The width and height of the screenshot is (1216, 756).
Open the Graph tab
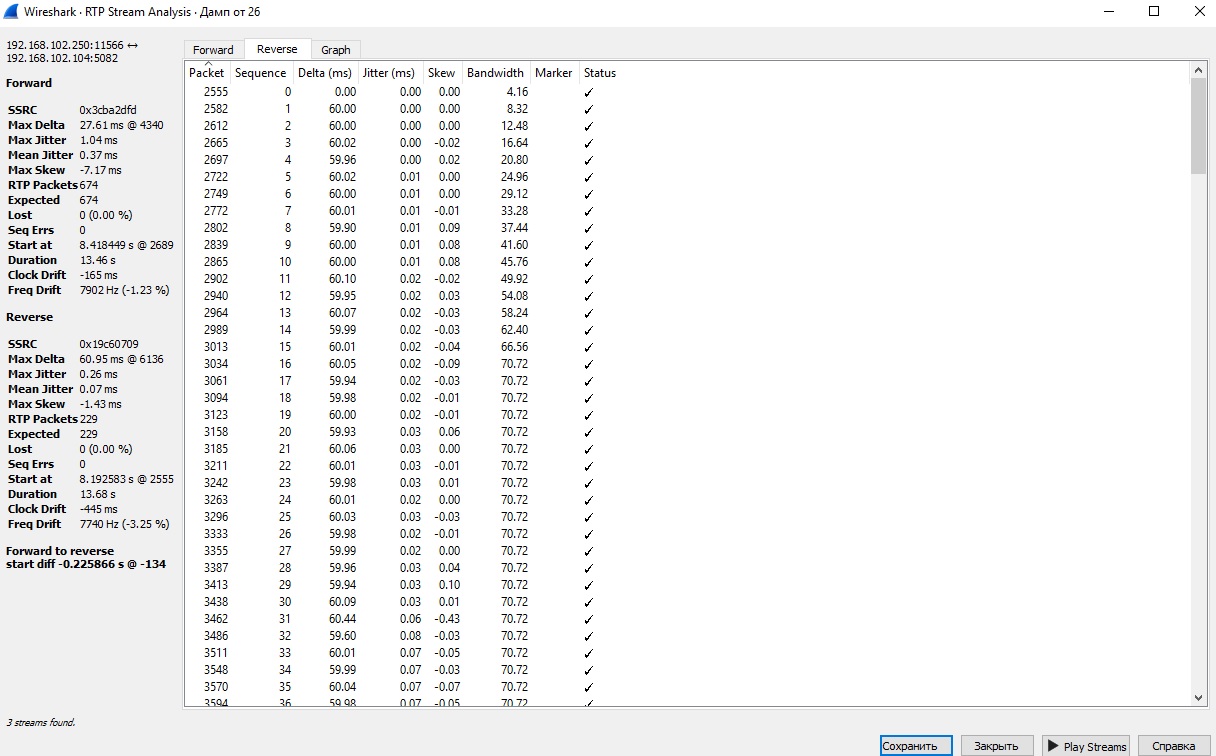pyautogui.click(x=336, y=50)
